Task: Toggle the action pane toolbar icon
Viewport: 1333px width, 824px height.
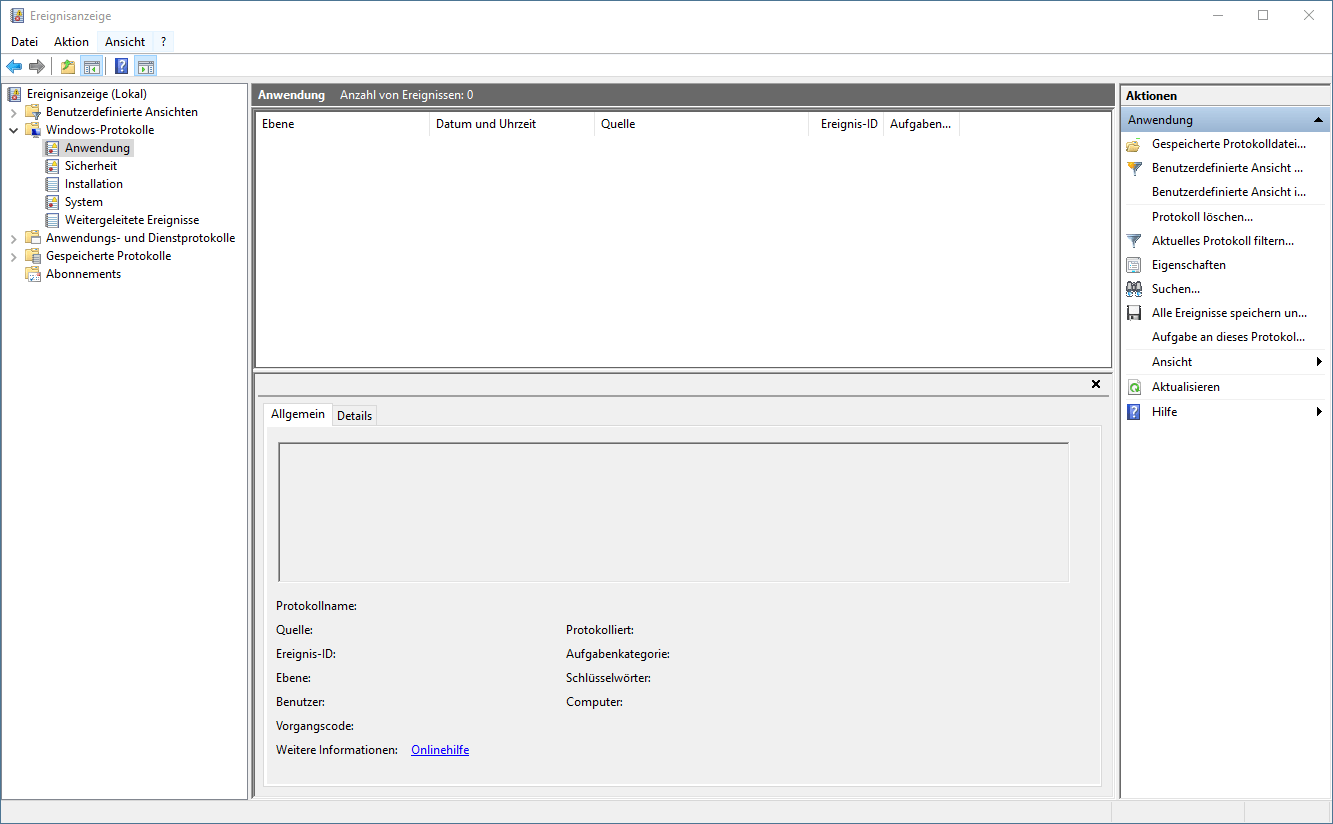Action: click(x=146, y=65)
